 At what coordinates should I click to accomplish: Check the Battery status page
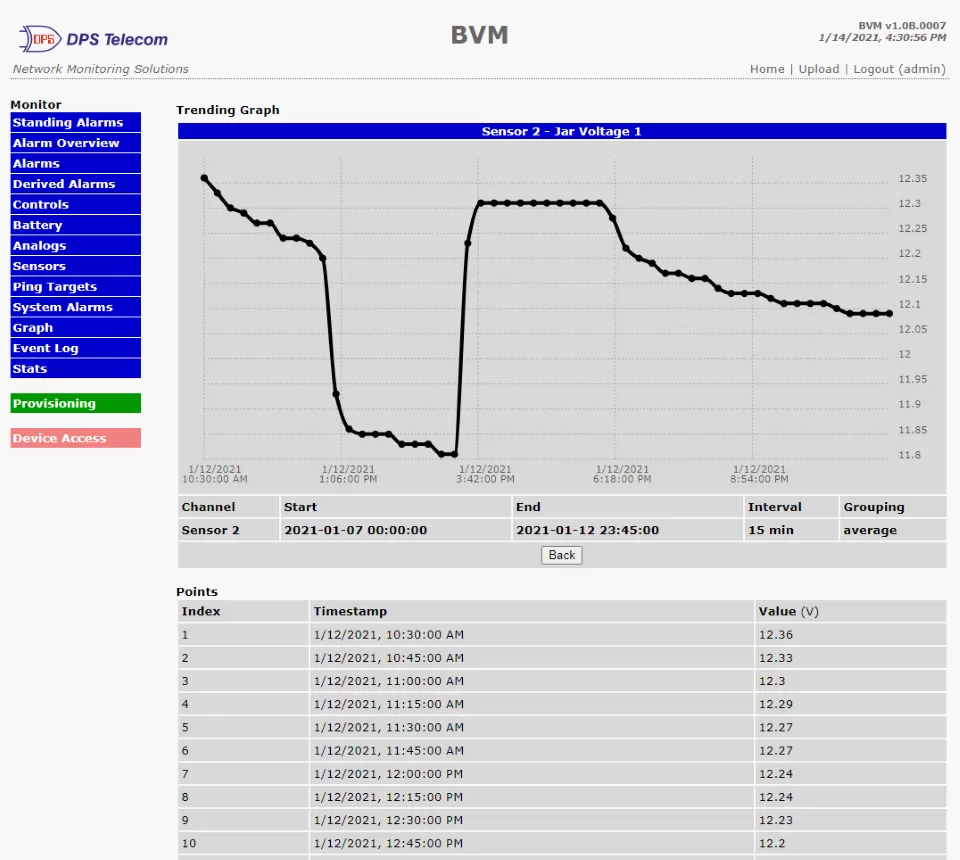tap(75, 224)
